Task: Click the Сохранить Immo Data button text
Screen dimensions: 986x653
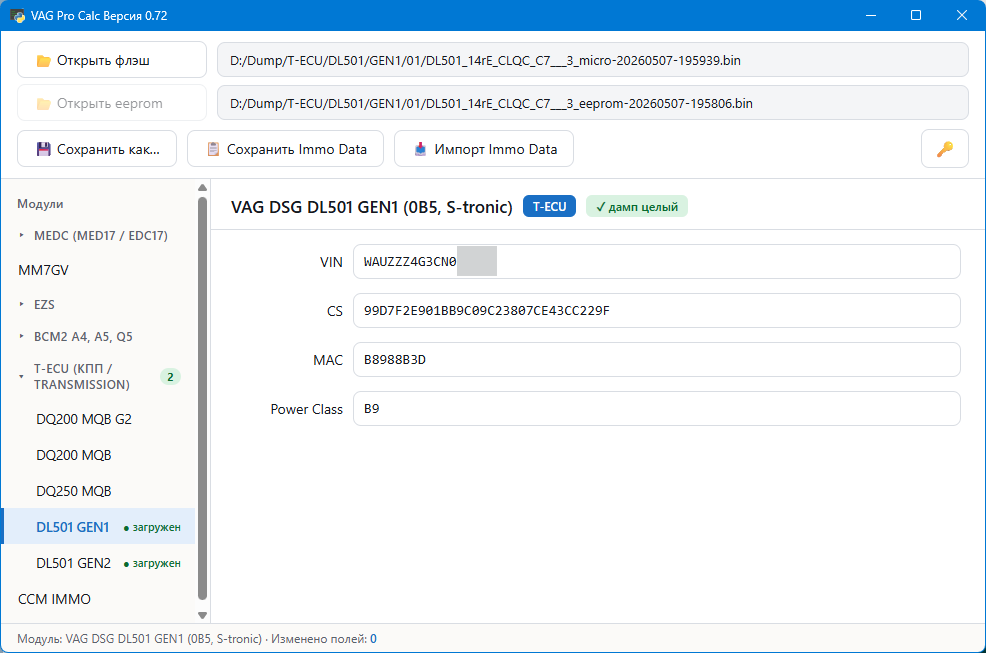Action: tap(297, 149)
